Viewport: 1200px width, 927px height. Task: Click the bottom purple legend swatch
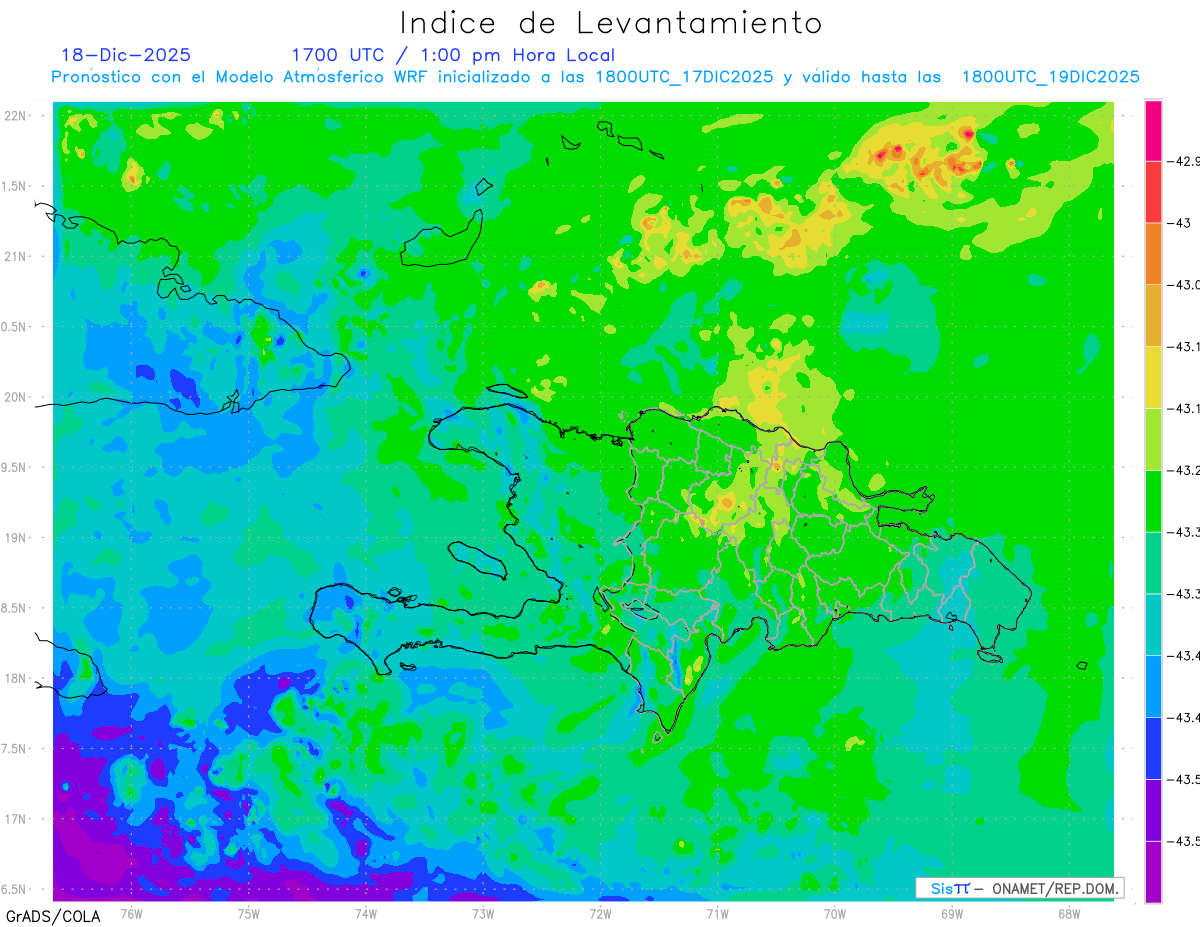(1153, 872)
